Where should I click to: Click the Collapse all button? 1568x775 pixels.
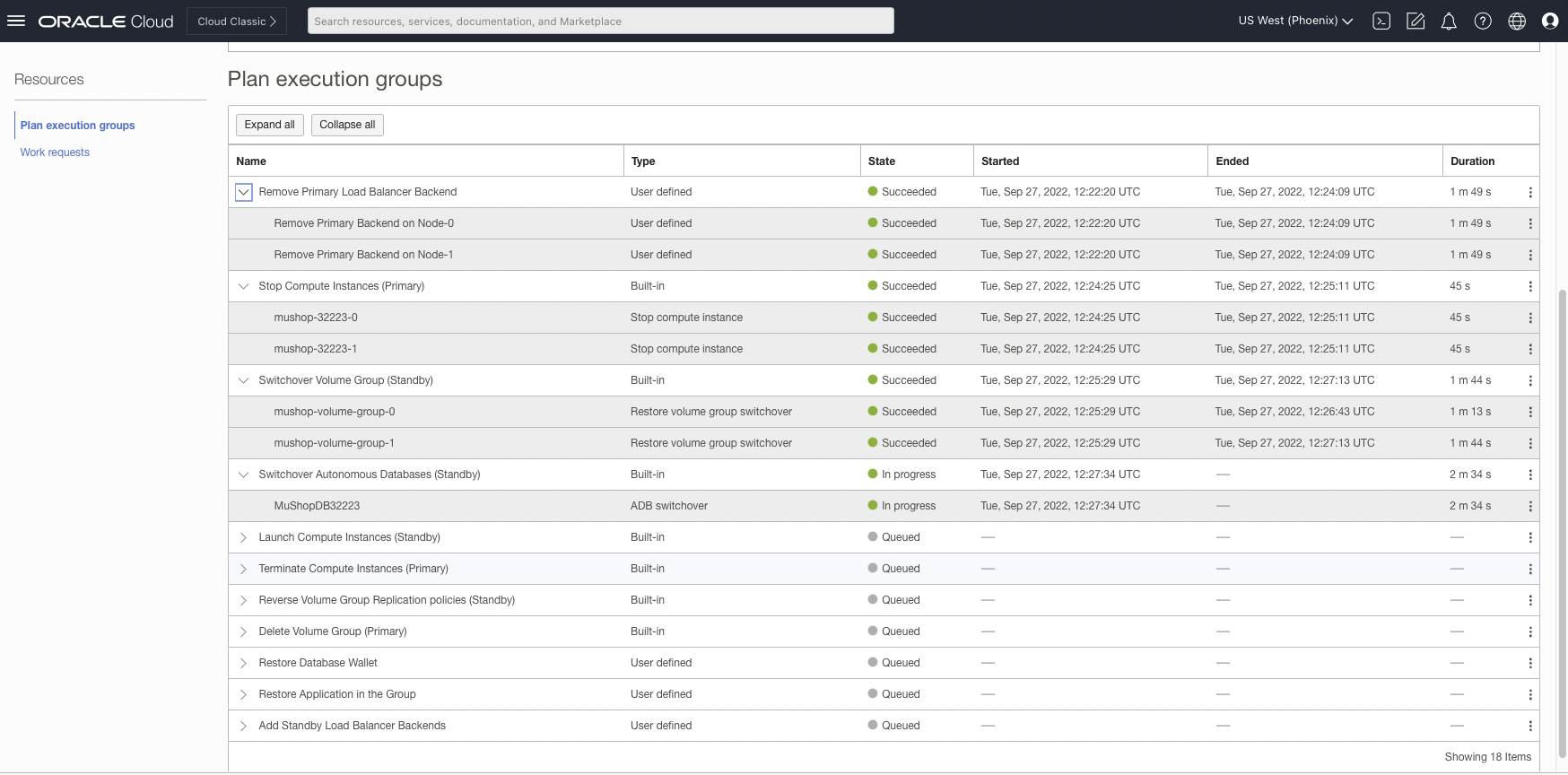347,125
